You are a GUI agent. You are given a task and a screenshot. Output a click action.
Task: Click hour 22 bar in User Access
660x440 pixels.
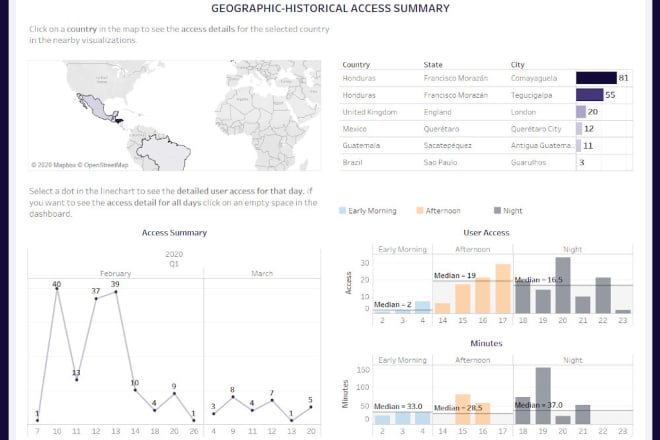[x=603, y=296]
